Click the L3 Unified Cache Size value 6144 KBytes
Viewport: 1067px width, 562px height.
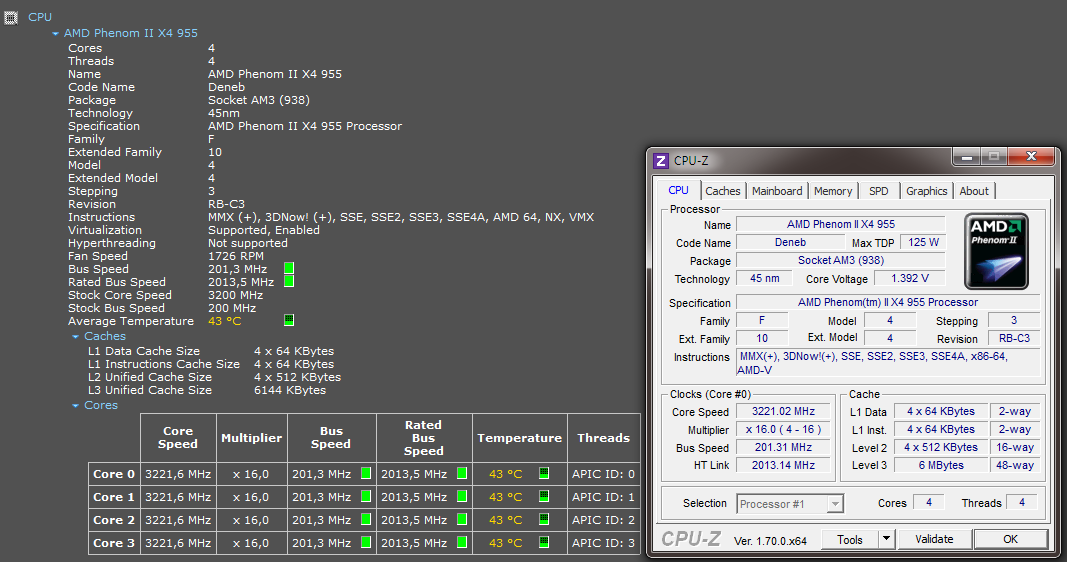tap(290, 391)
